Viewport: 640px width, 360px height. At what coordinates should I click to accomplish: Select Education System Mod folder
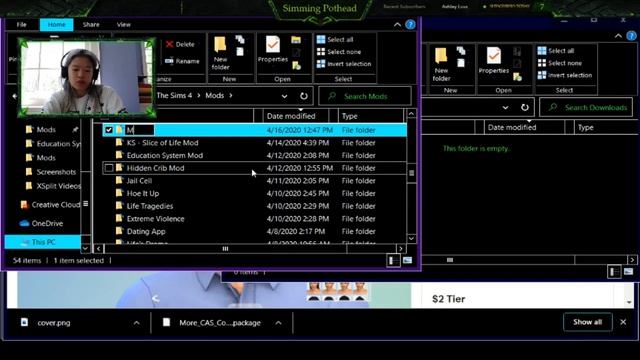click(164, 156)
